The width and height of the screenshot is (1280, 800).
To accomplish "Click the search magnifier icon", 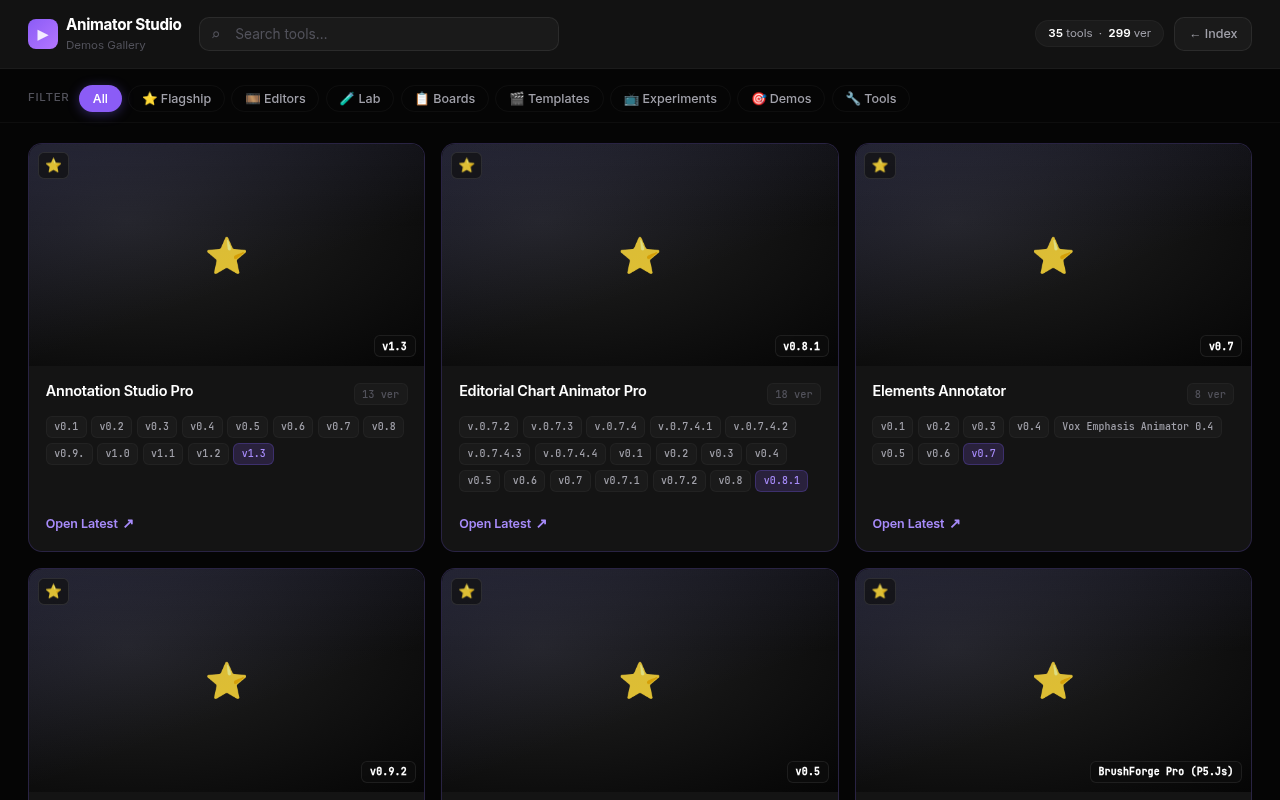I will [216, 34].
